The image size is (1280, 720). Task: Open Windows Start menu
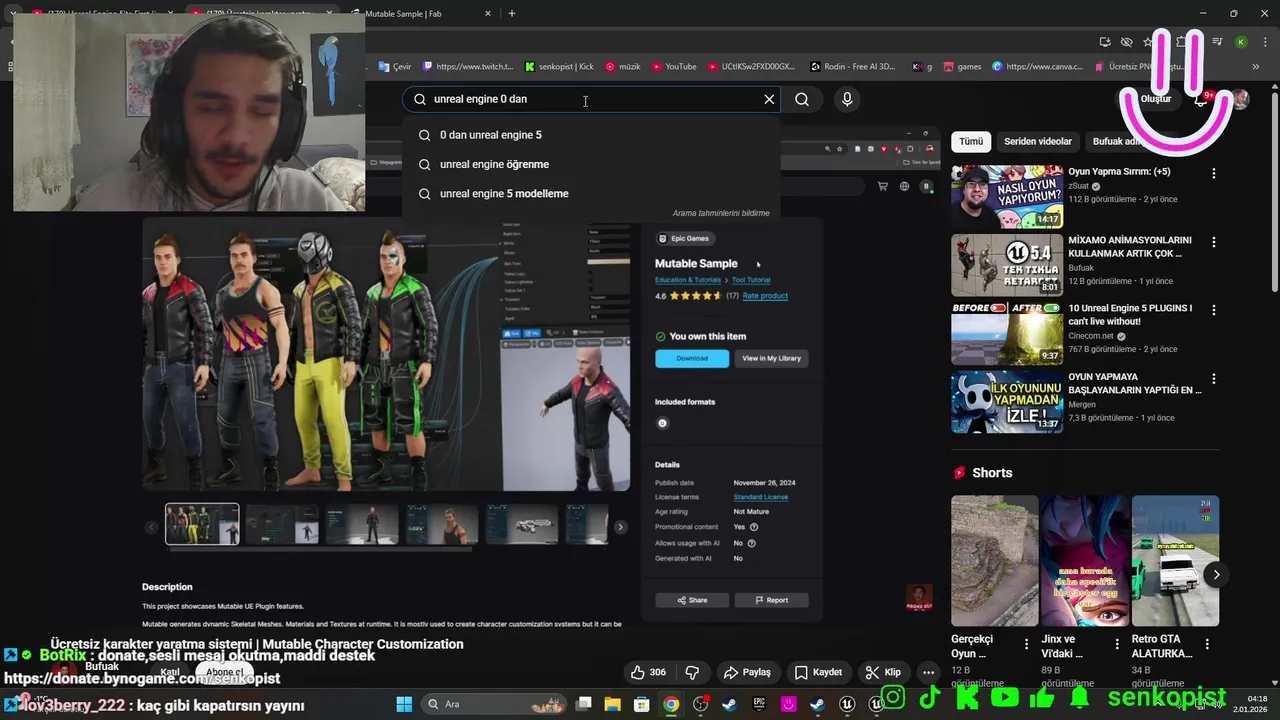tap(404, 704)
